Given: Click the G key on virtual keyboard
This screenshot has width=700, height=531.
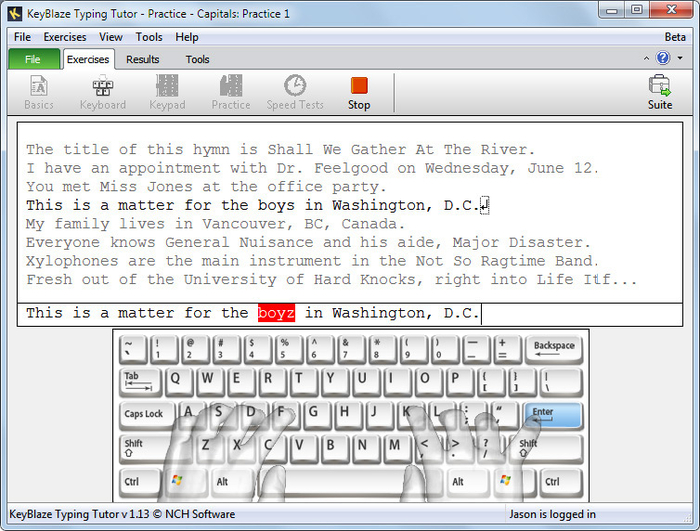Looking at the screenshot, I should pos(317,415).
